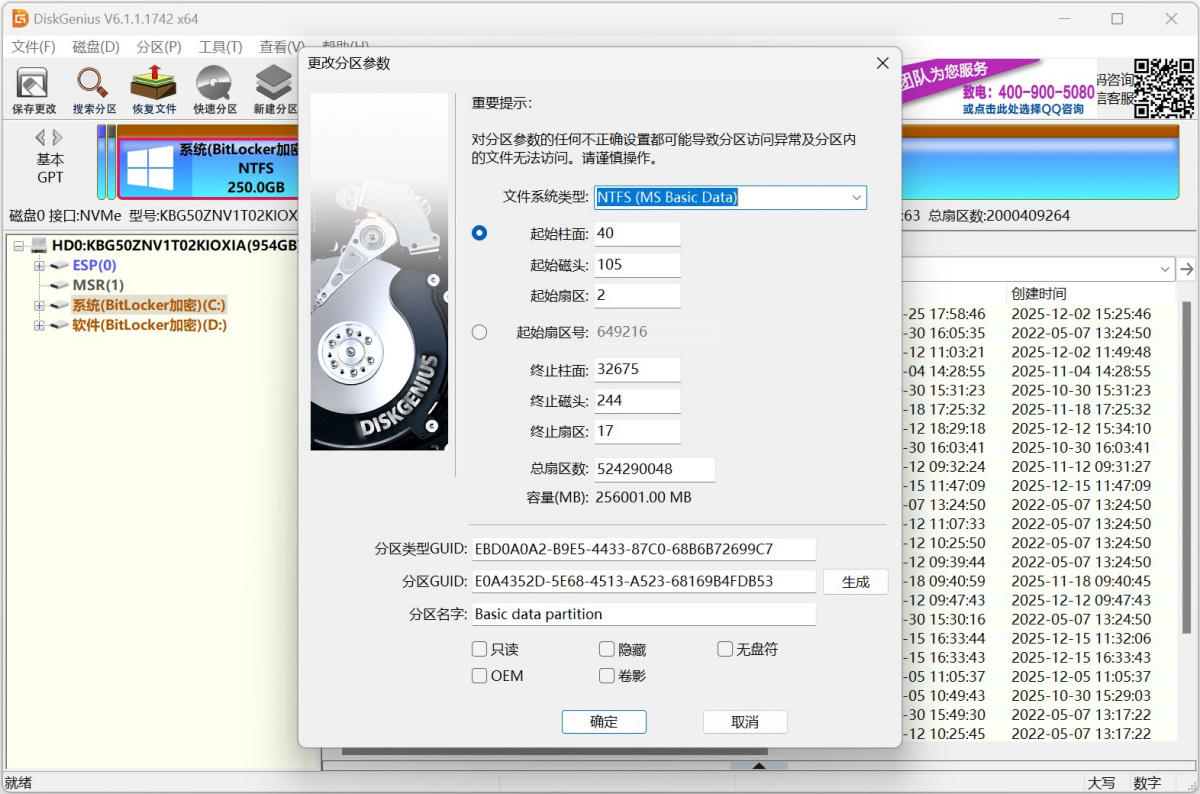
Task: Click the 生成 button to generate GUID
Action: (855, 582)
